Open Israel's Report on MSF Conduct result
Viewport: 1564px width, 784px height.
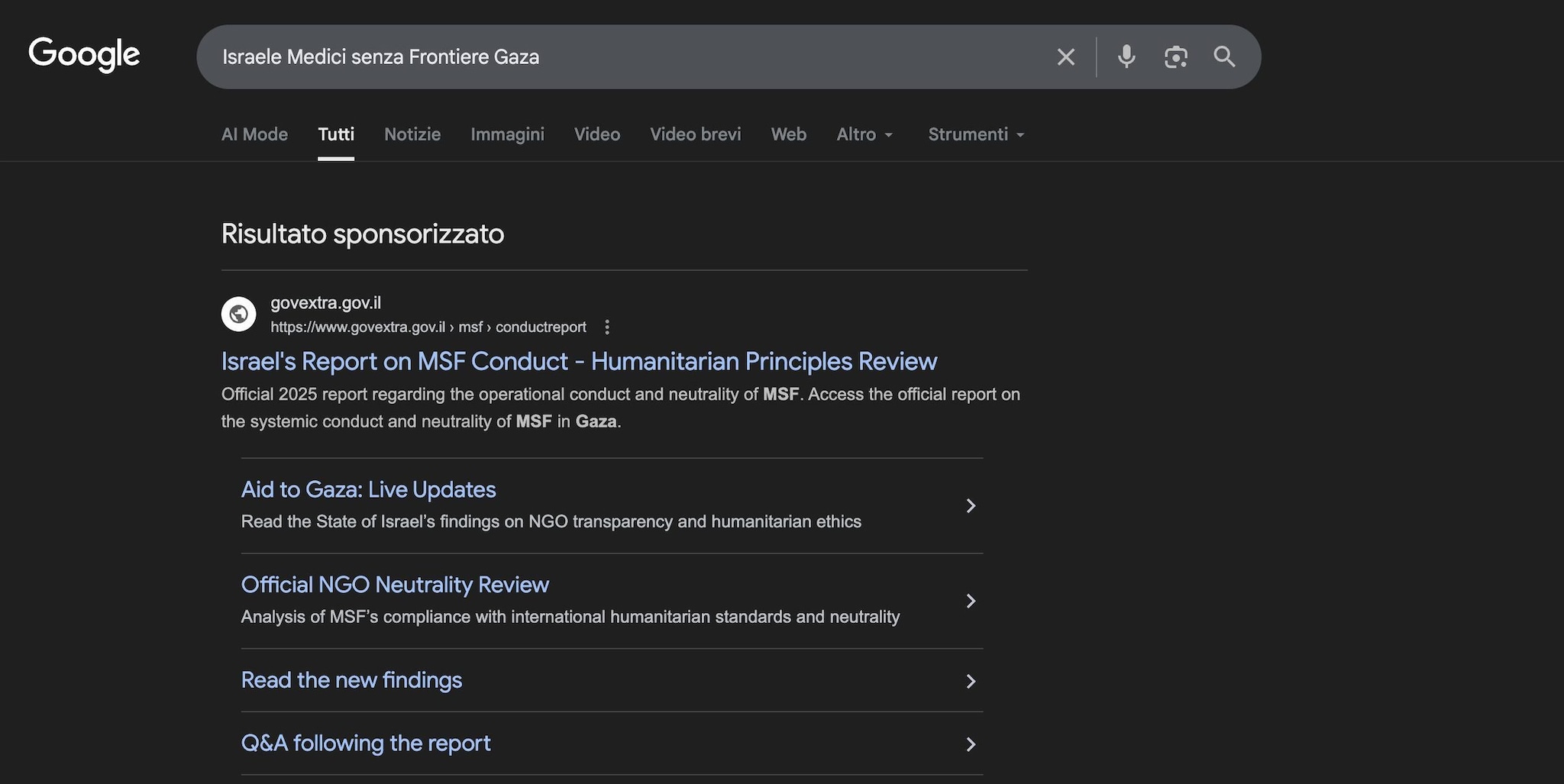579,361
